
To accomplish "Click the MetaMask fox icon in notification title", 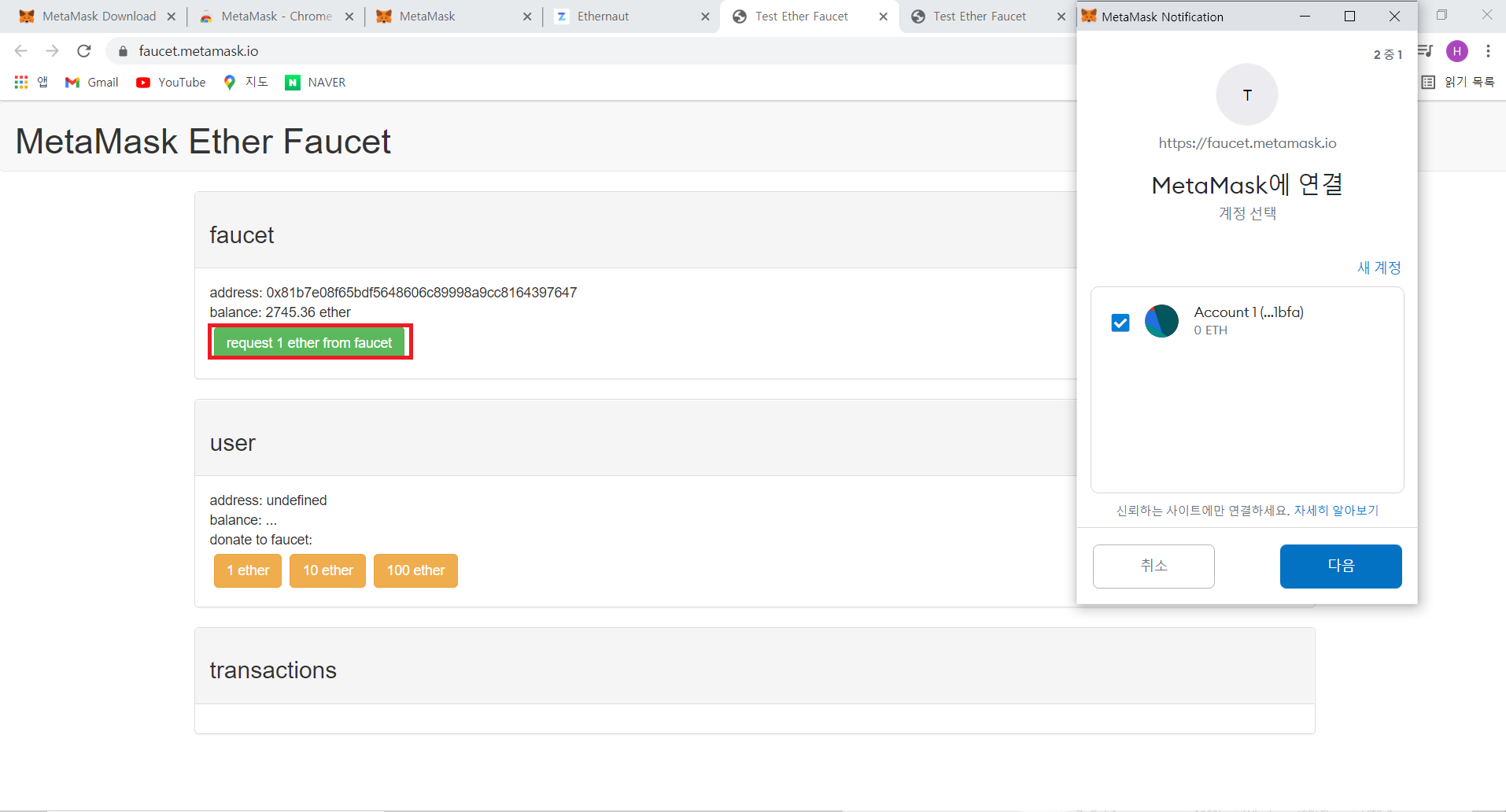I will coord(1089,16).
